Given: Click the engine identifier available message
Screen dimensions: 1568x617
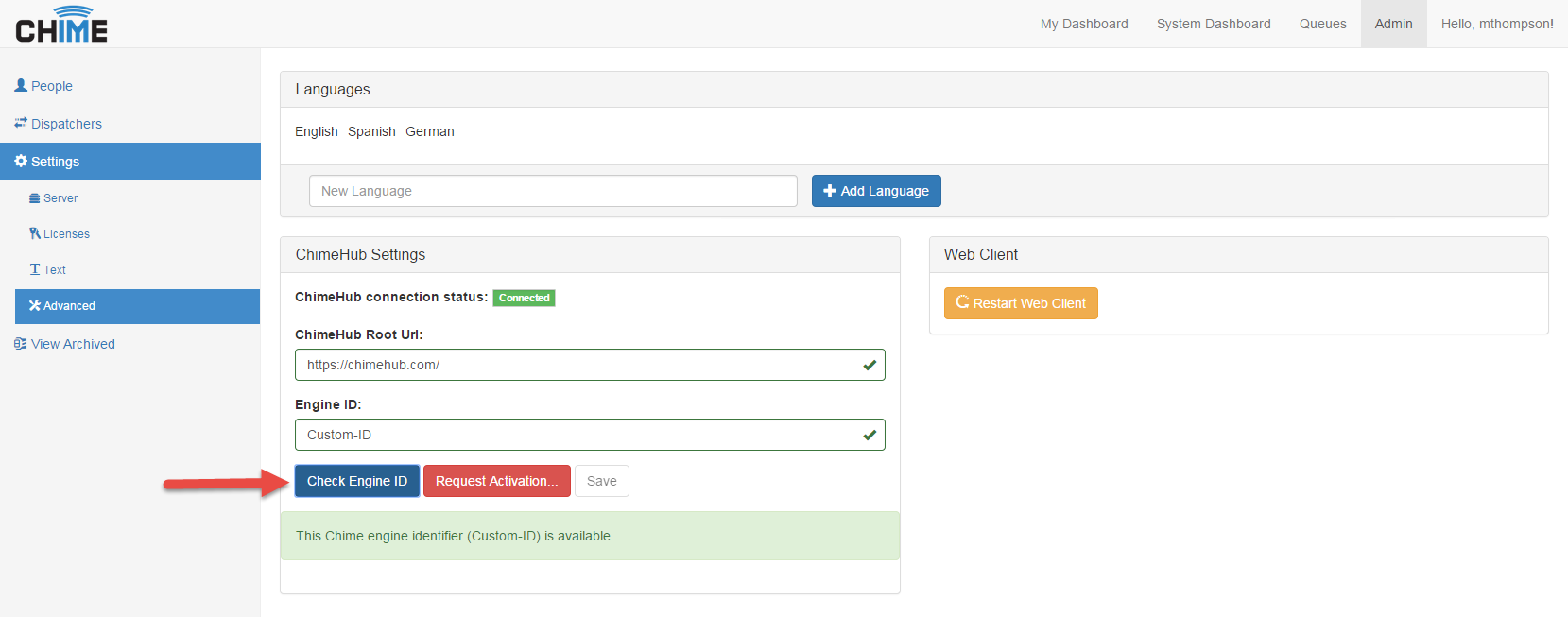Looking at the screenshot, I should coord(590,536).
